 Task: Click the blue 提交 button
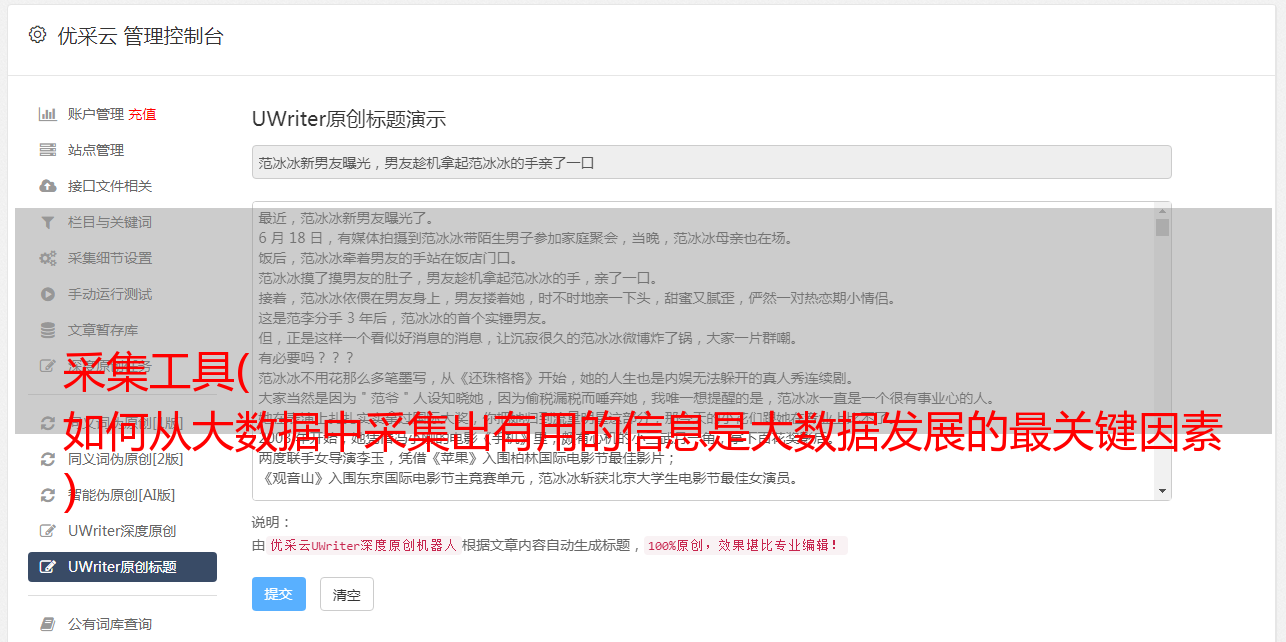[278, 594]
